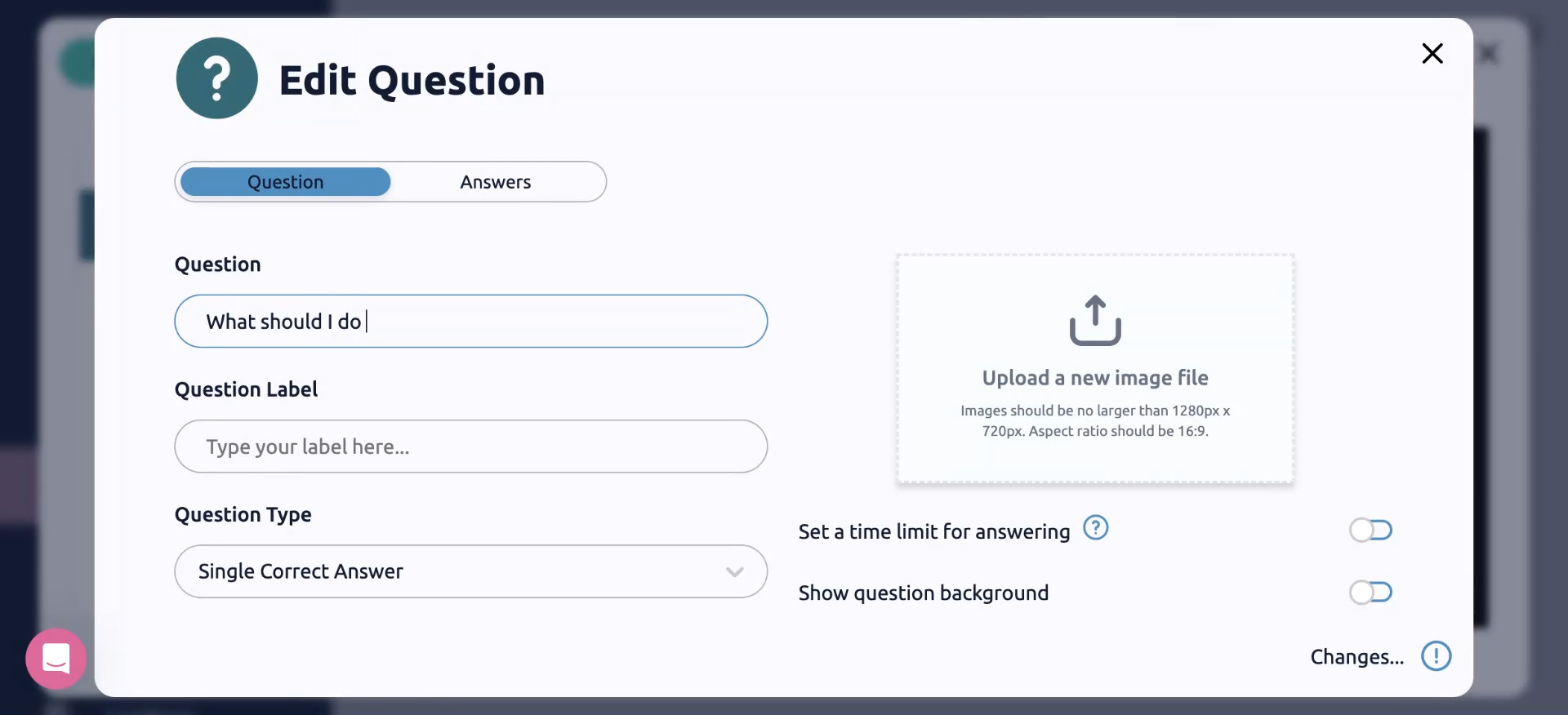Open the pink chat support widget
1568x715 pixels.
pos(56,659)
